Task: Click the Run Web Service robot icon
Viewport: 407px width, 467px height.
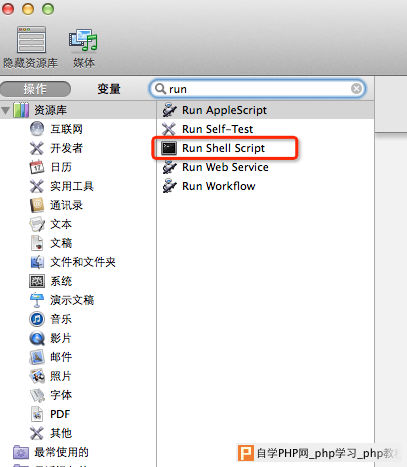Action: 169,167
